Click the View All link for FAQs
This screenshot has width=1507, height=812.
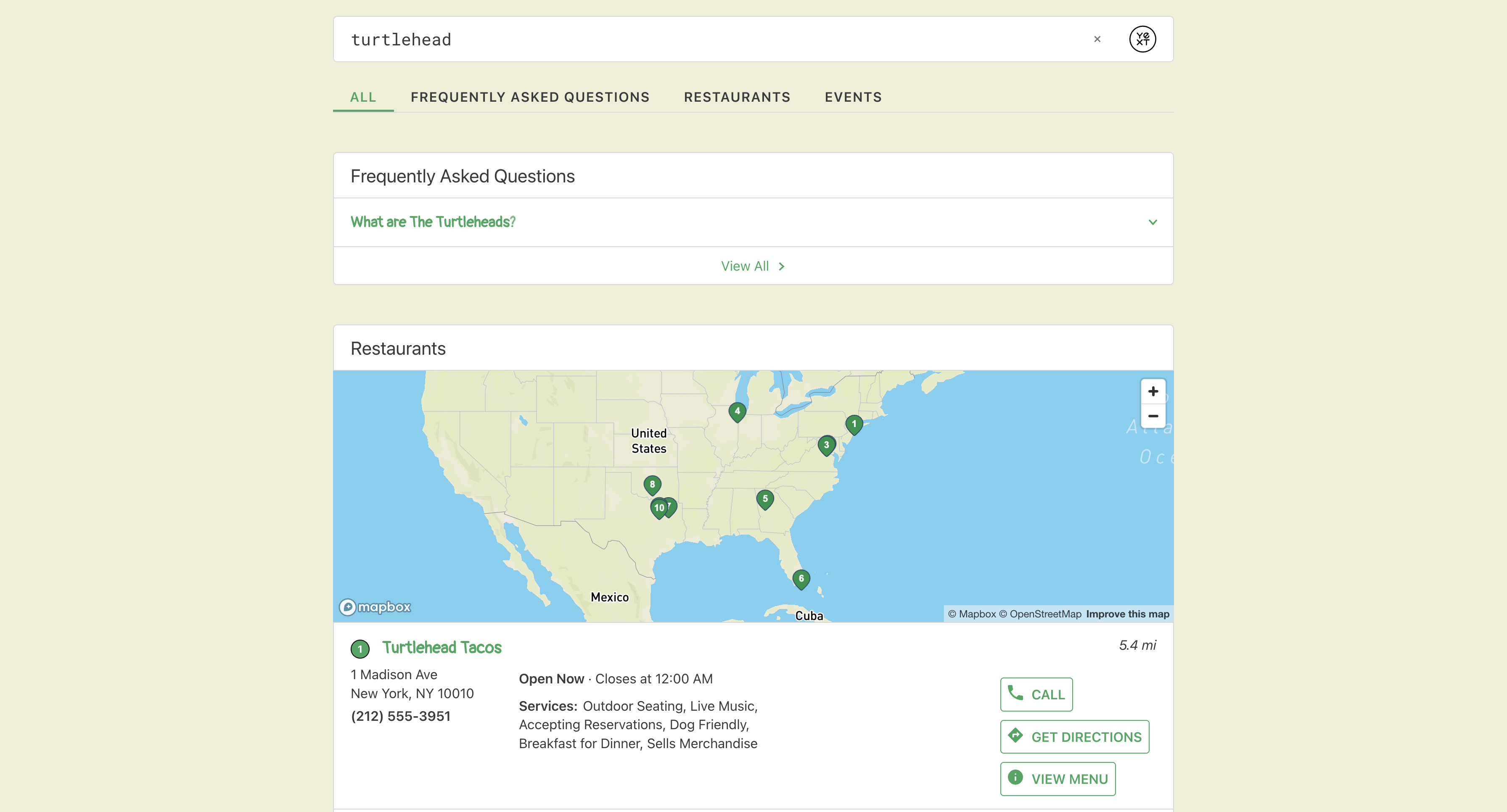tap(753, 266)
